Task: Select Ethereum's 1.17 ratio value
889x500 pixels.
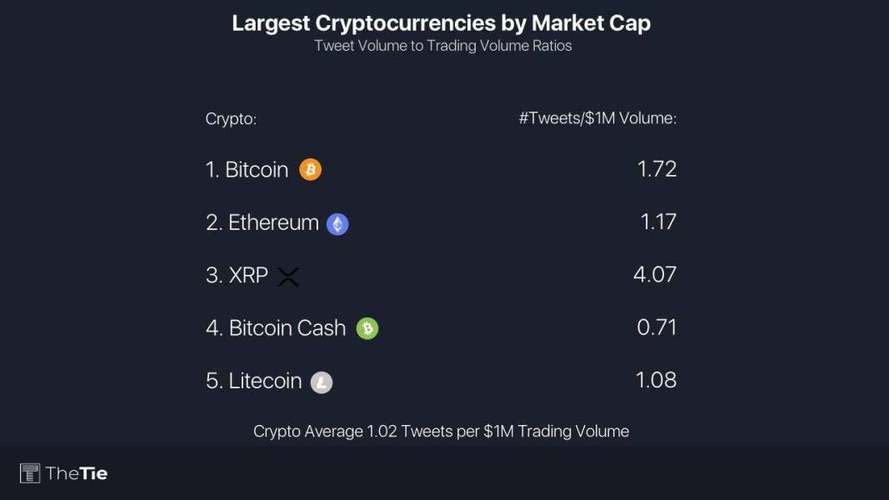Action: [658, 222]
